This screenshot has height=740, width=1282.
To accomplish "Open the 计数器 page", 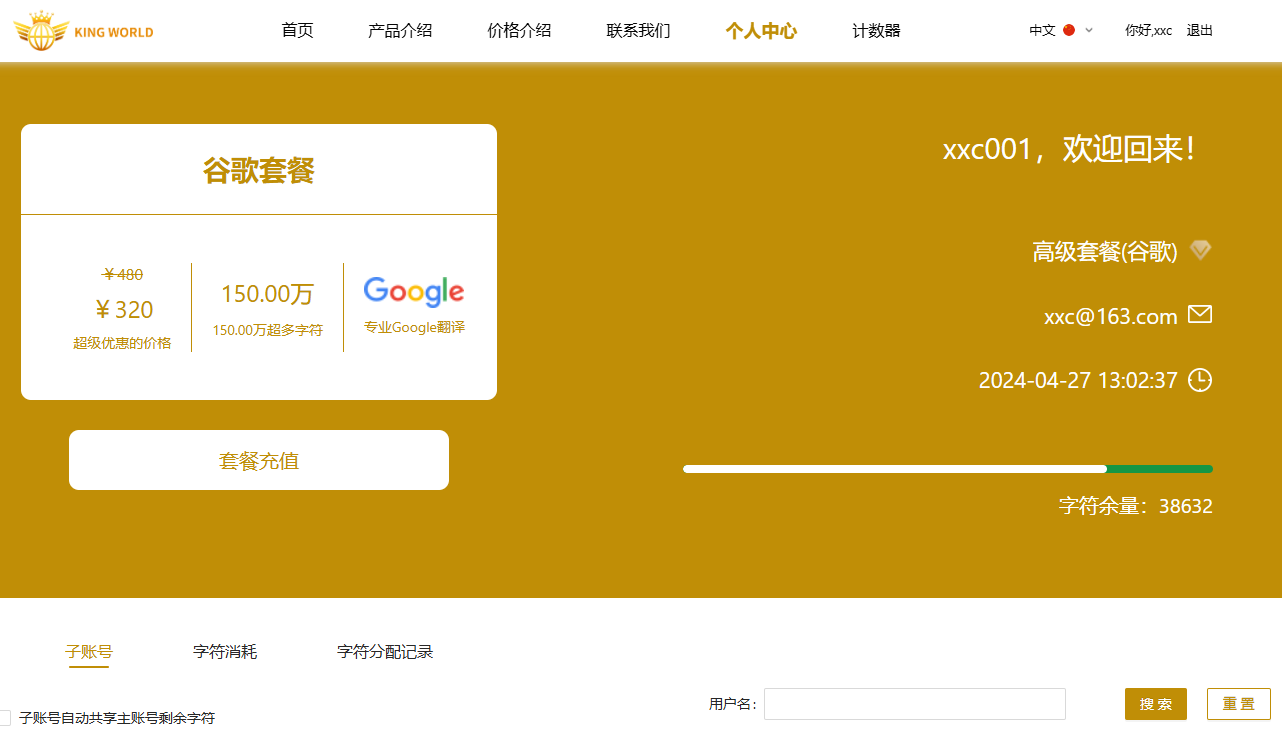I will coord(875,30).
